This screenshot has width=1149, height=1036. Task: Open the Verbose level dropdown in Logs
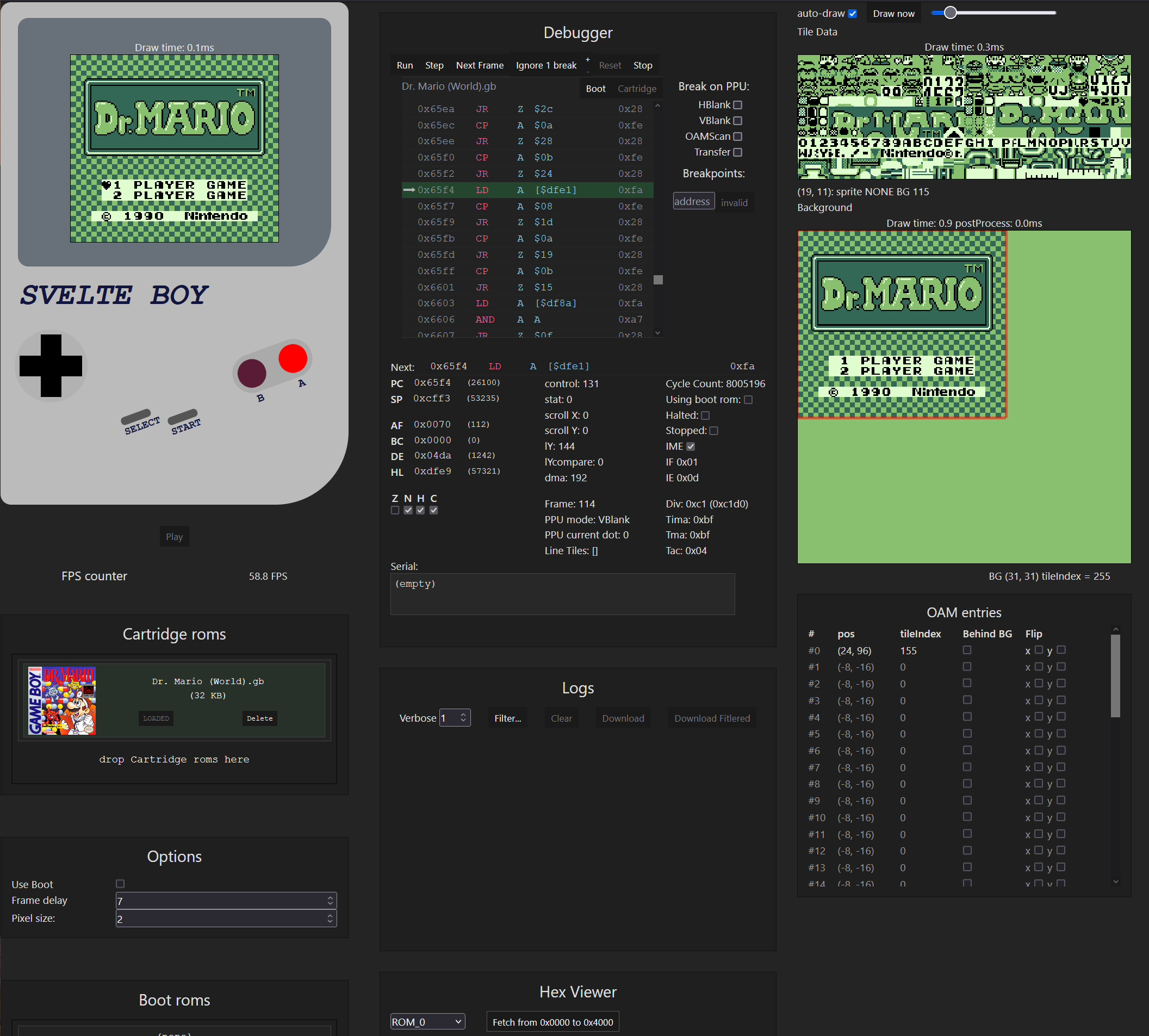454,717
